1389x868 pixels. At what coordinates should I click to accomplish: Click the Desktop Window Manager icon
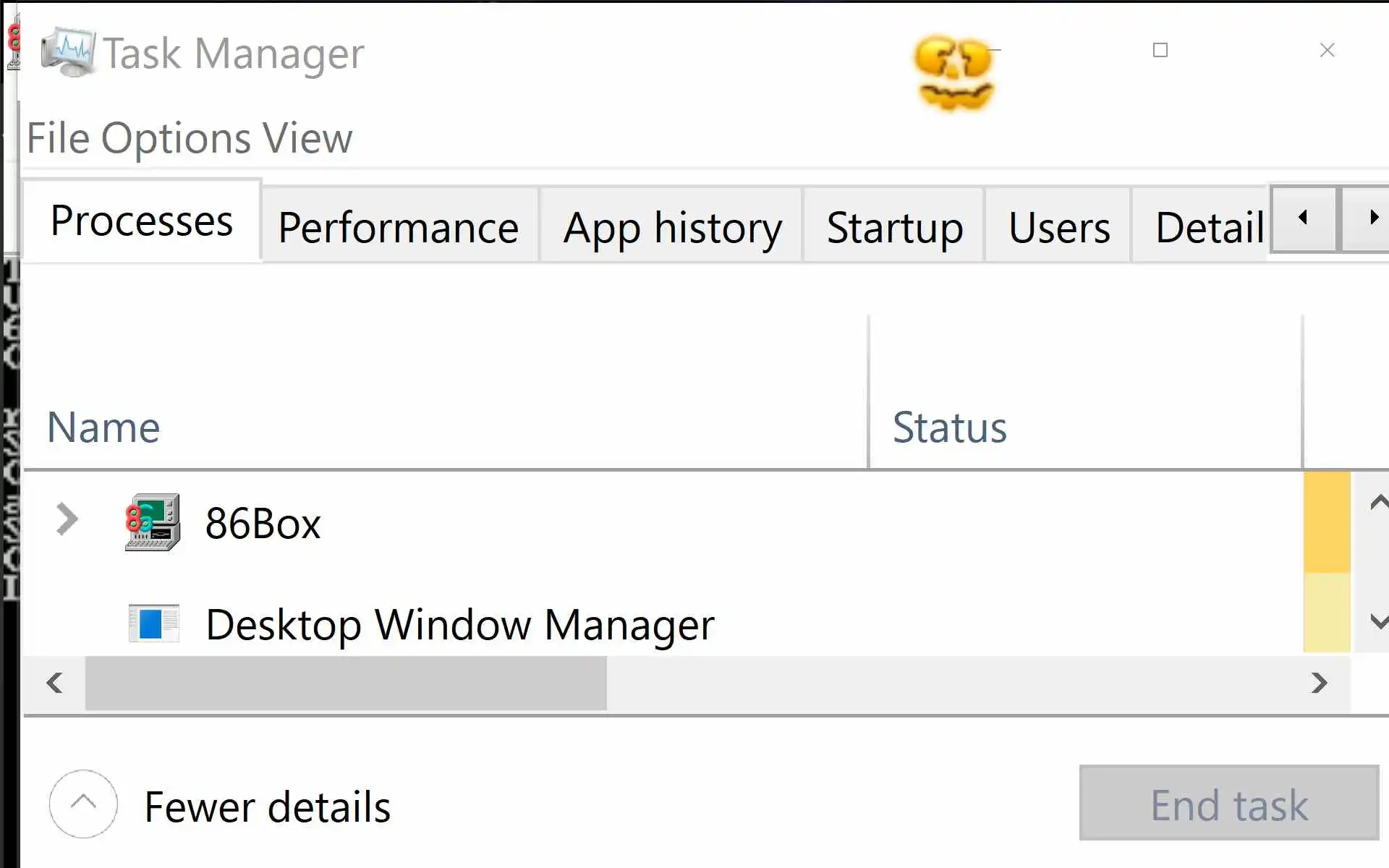pyautogui.click(x=153, y=624)
